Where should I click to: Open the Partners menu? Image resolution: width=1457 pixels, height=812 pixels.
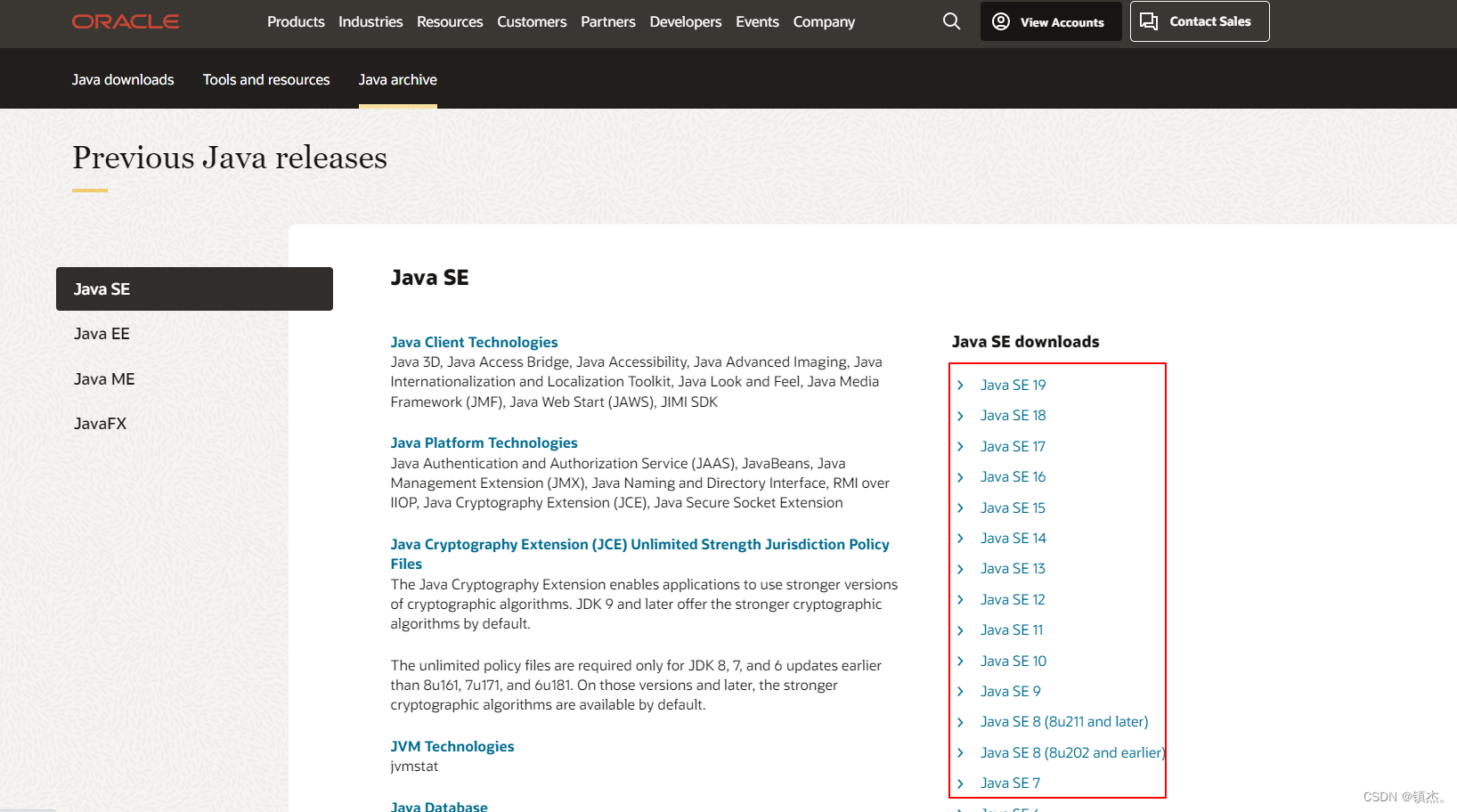pyautogui.click(x=608, y=21)
